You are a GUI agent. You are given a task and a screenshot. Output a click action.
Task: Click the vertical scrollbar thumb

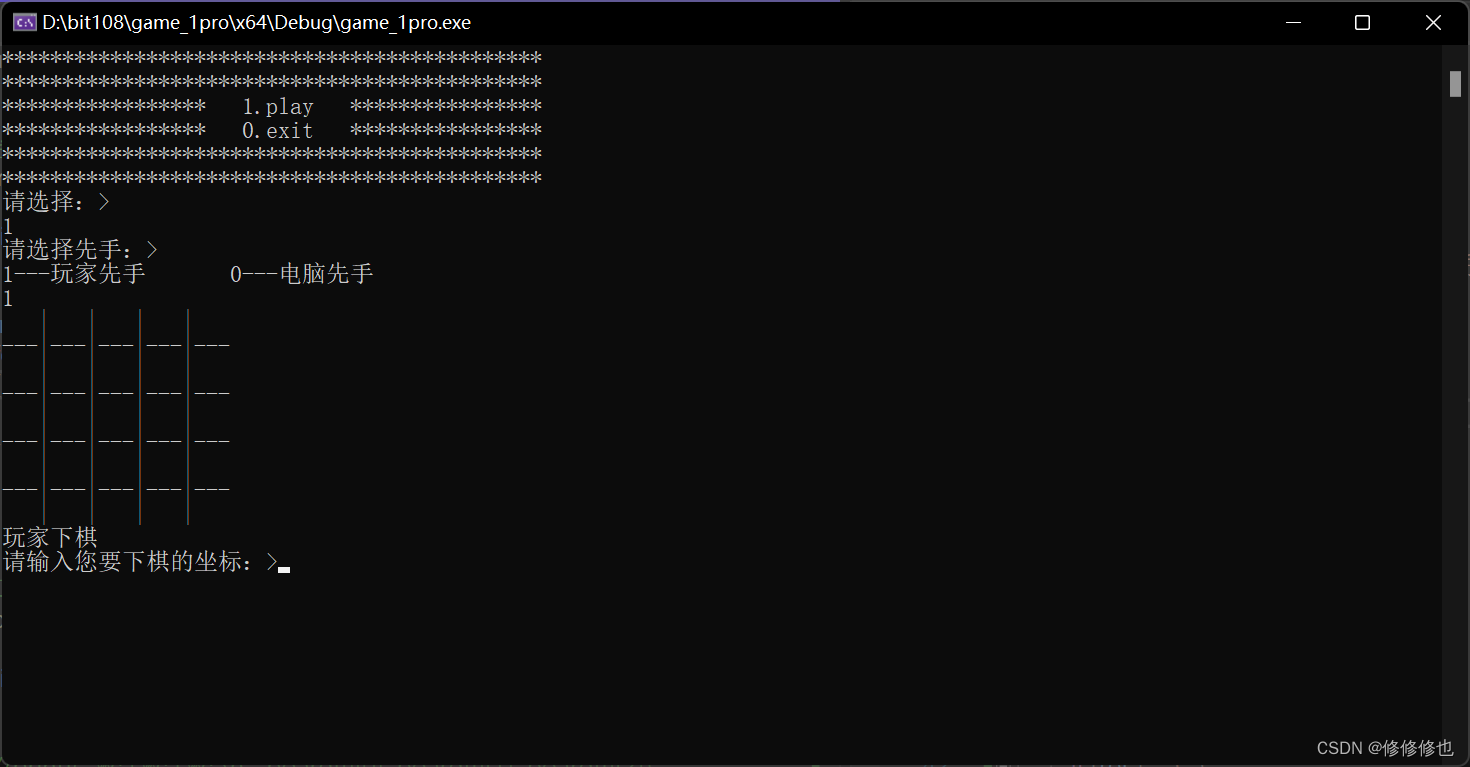tap(1455, 84)
